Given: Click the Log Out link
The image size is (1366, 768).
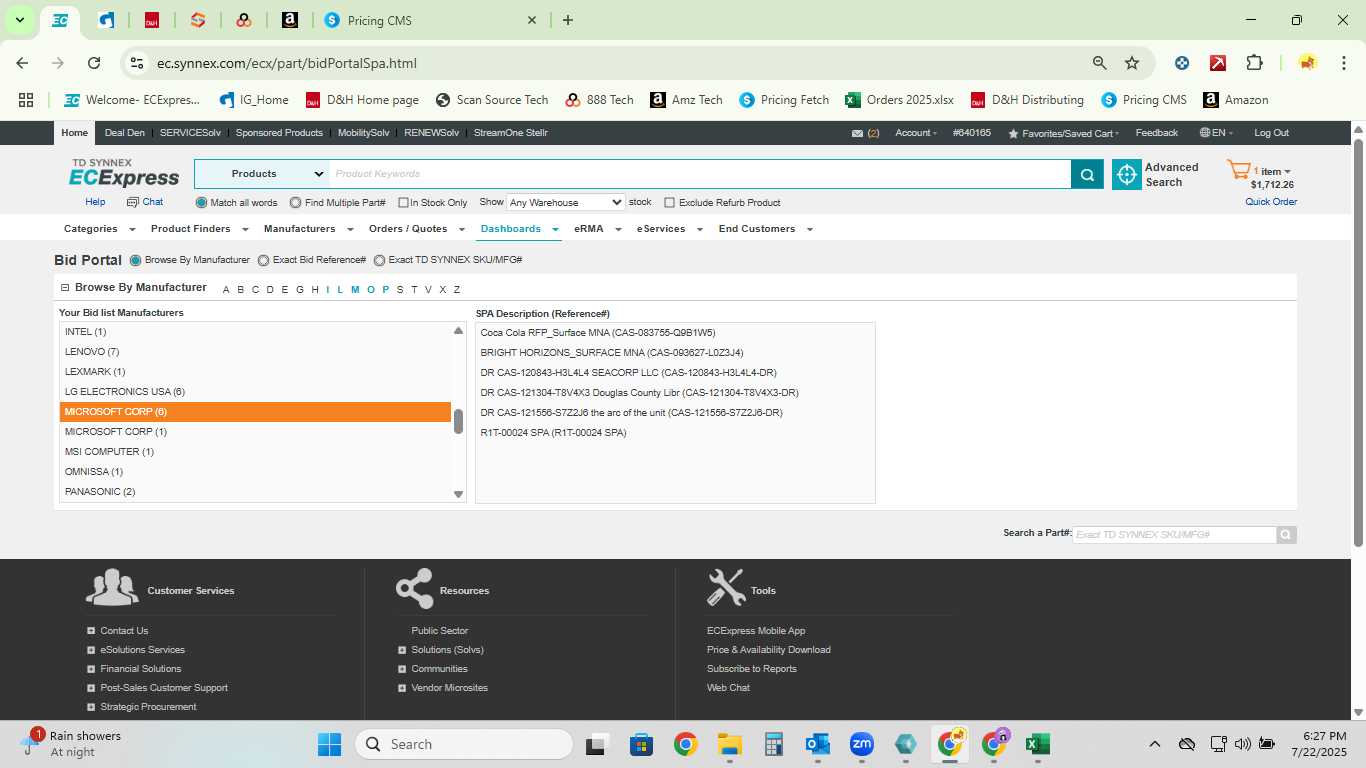Looking at the screenshot, I should [1271, 133].
